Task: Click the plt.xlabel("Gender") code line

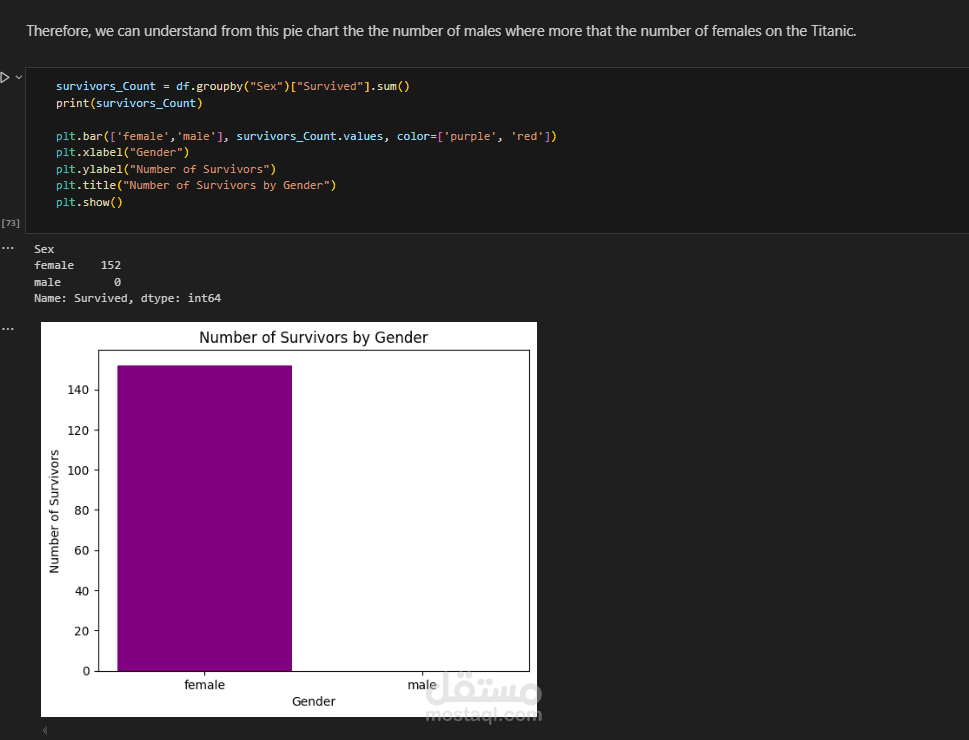Action: click(122, 152)
